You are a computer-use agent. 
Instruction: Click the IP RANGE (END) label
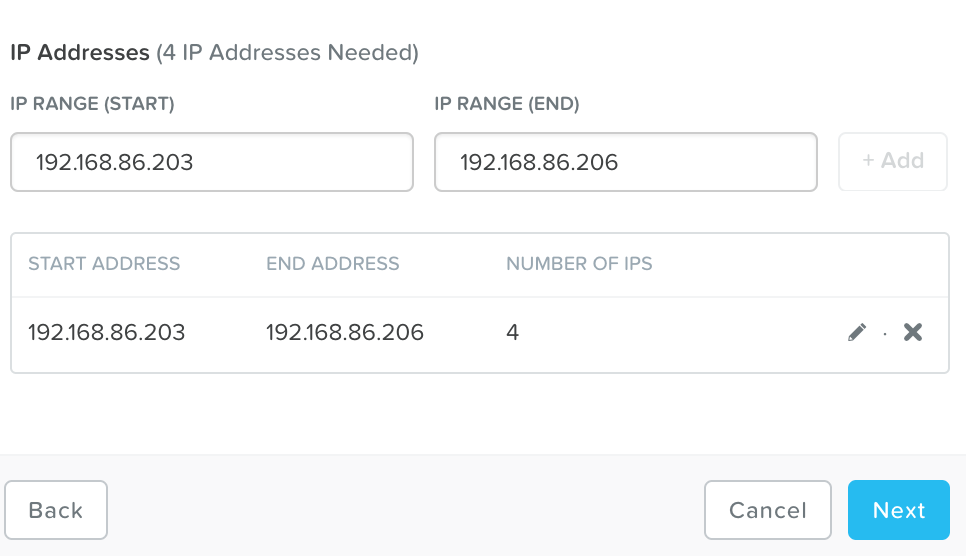[x=506, y=104]
